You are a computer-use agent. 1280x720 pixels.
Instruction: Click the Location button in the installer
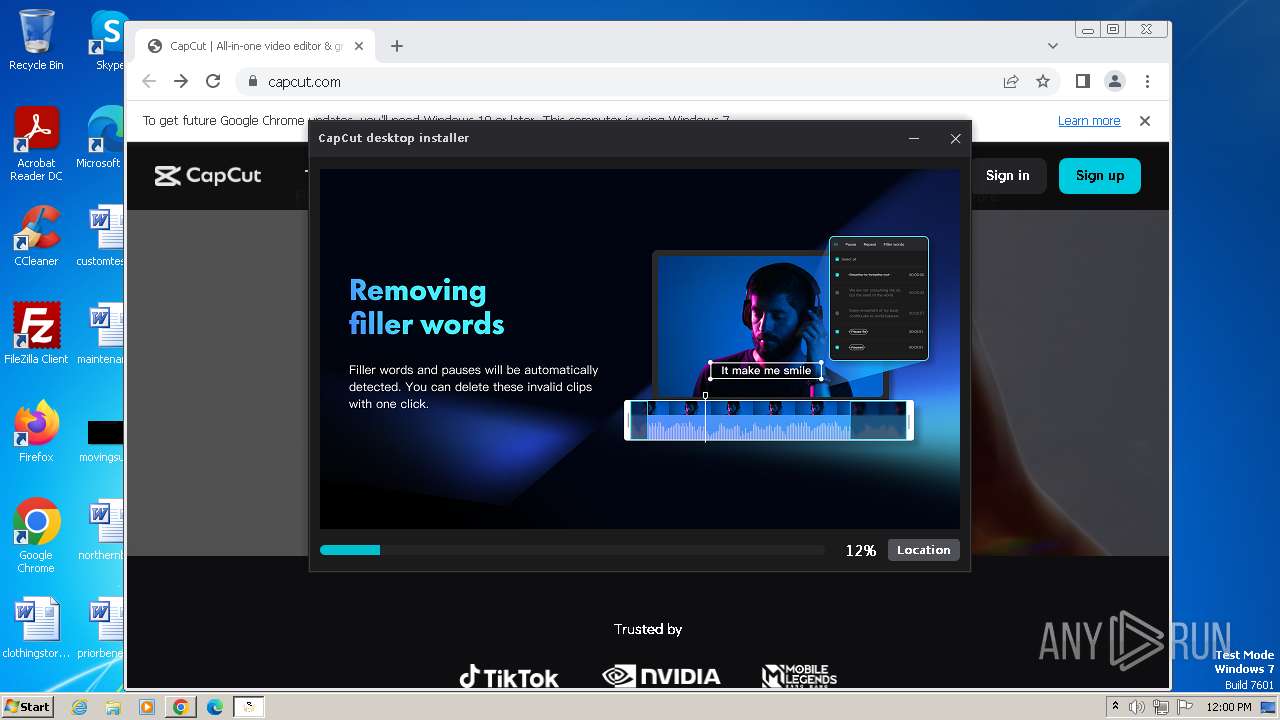923,550
